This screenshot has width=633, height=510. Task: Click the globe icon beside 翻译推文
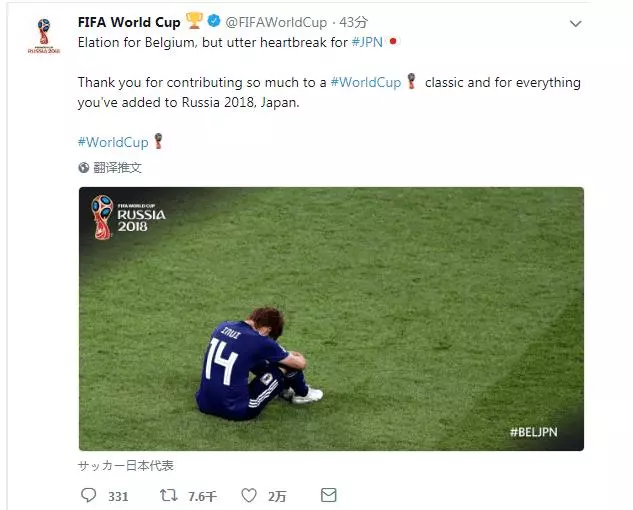point(84,168)
